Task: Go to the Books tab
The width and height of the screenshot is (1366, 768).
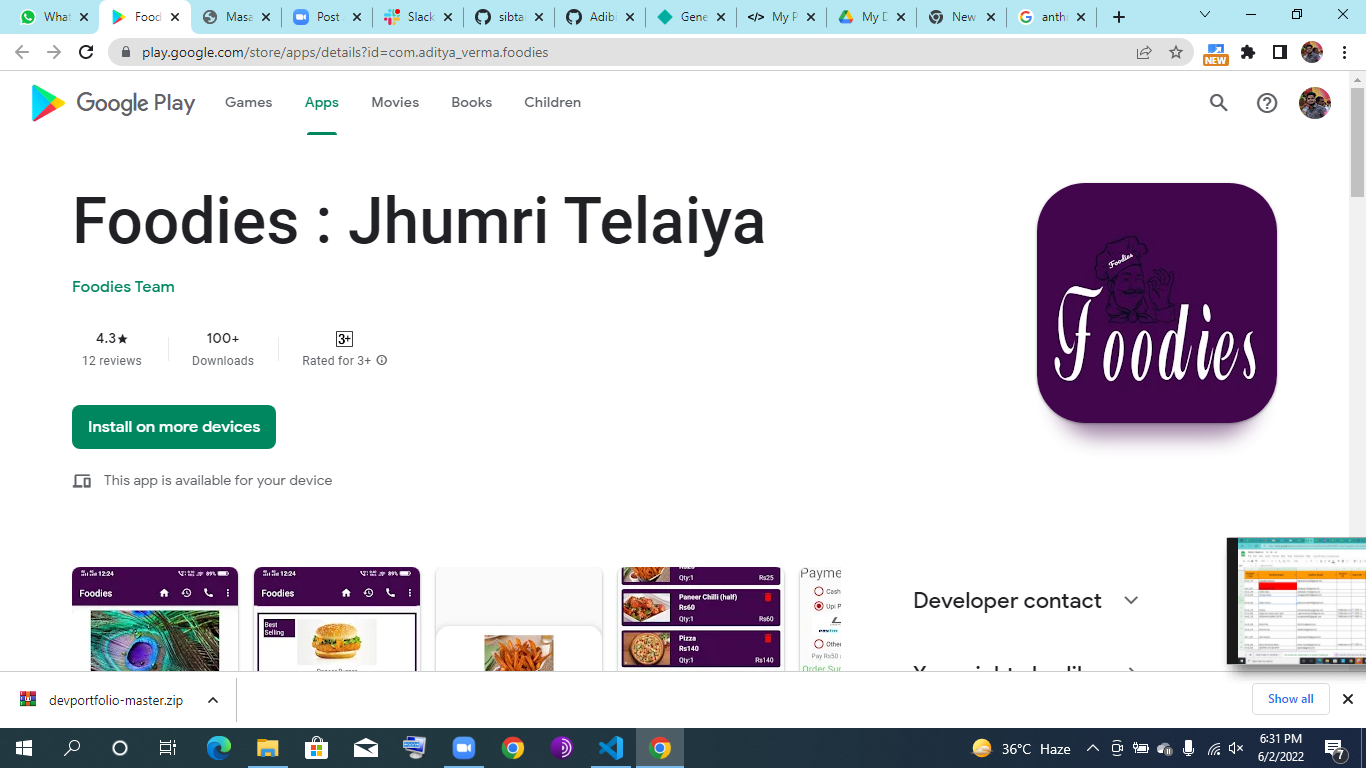Action: pyautogui.click(x=472, y=102)
